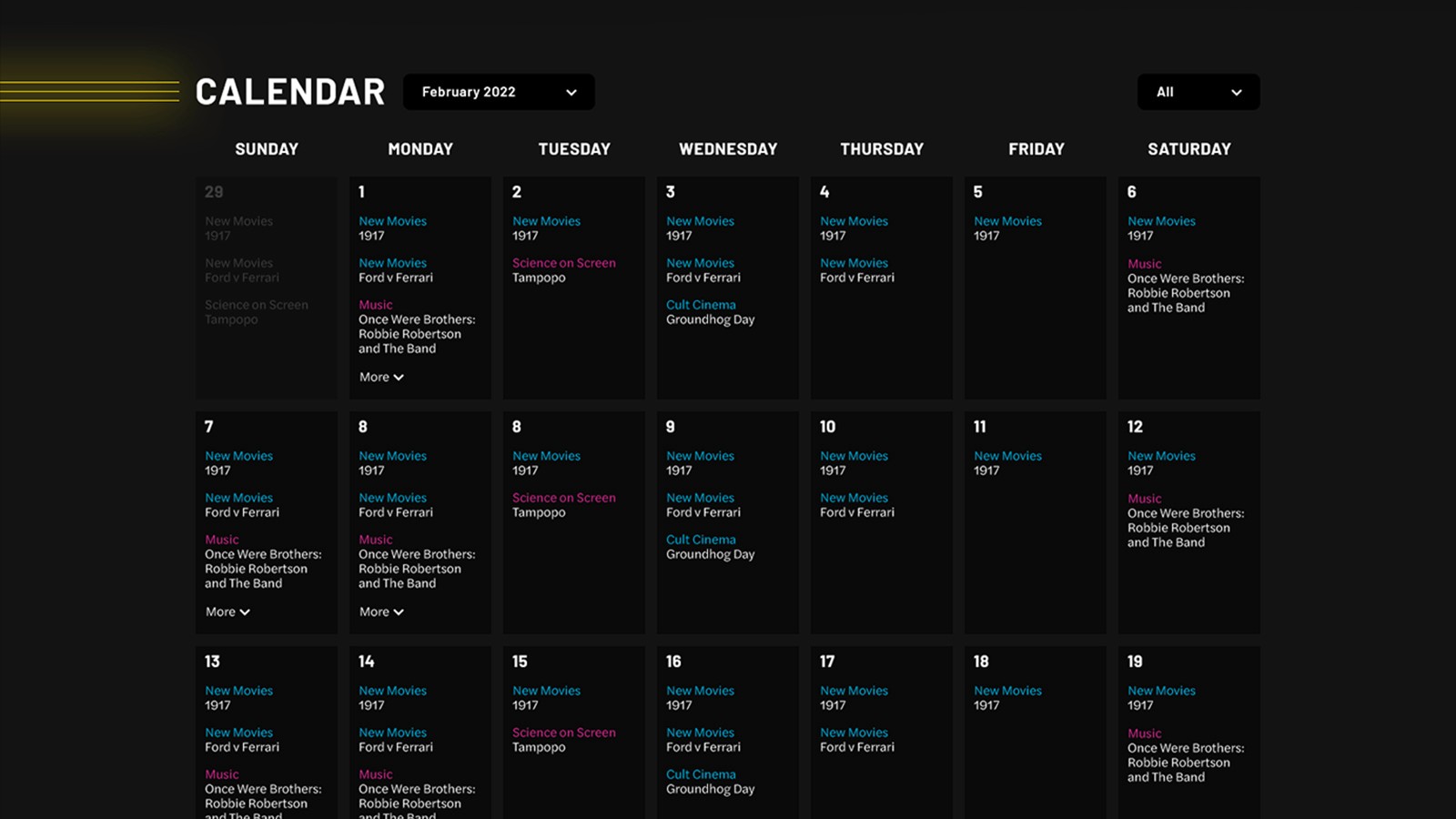Open Tampopo on Tuesday the 2nd
This screenshot has height=819, width=1456.
tap(539, 278)
